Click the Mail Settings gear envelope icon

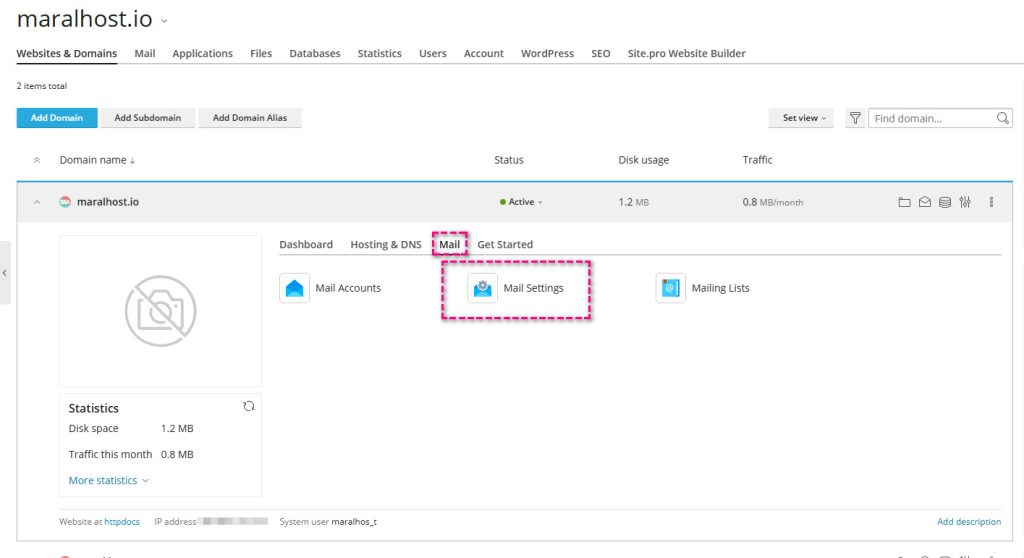(483, 288)
